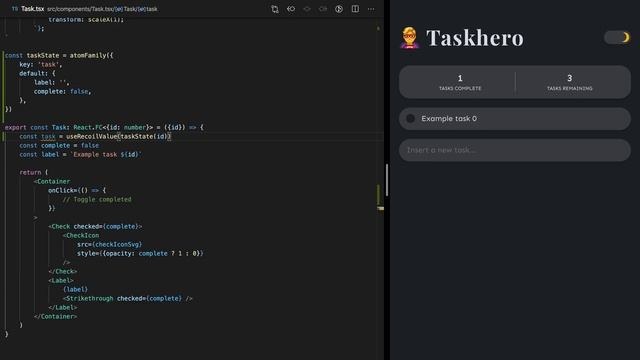Click the Tasks Remaining counter
640x360 pixels.
[569, 82]
